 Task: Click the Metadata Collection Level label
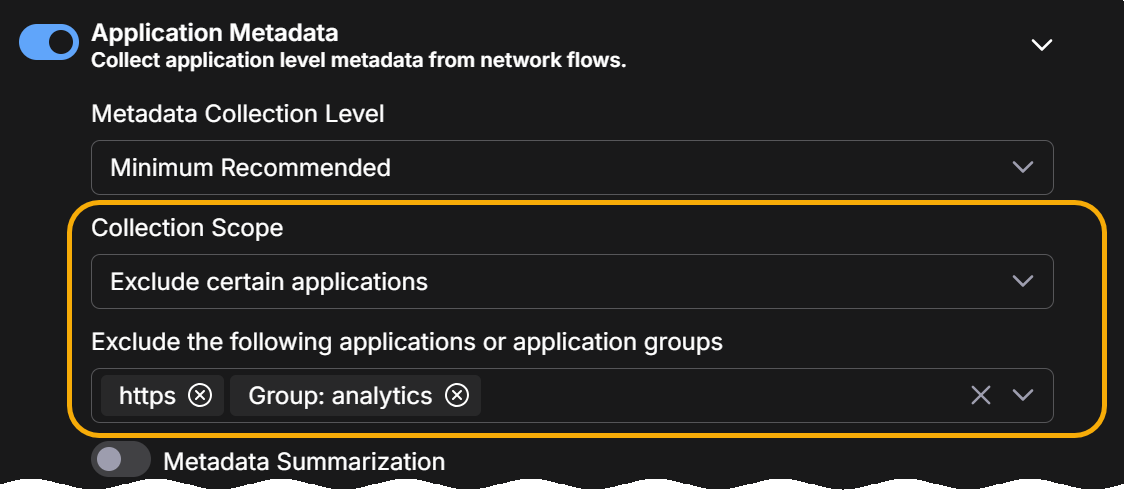(238, 114)
